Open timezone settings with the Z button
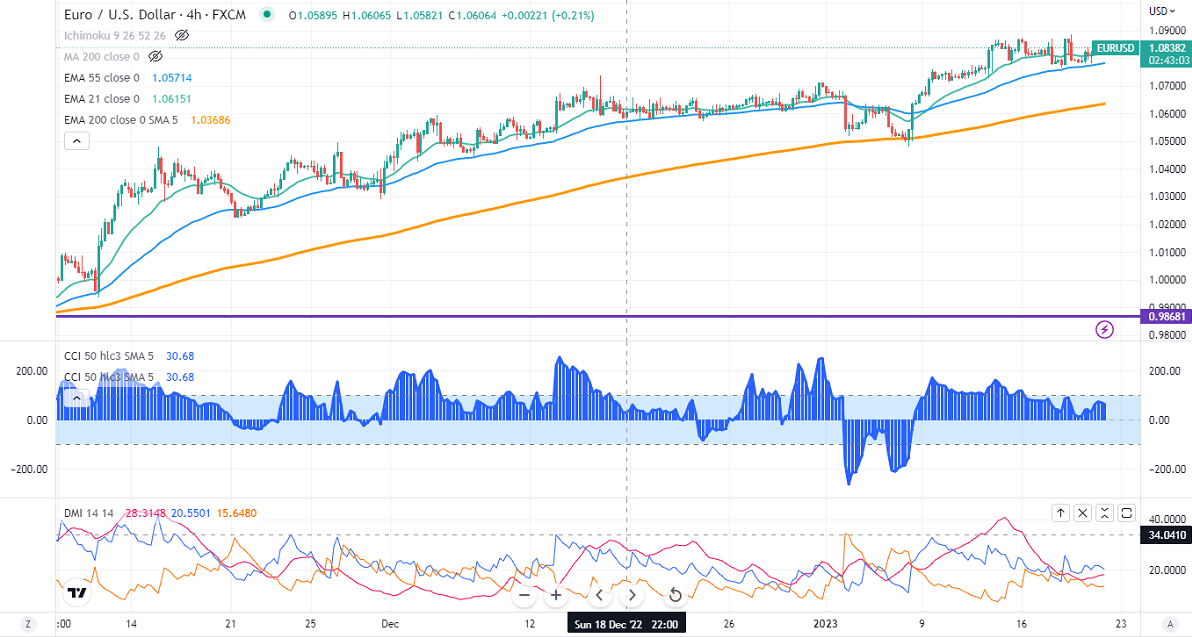 pos(29,623)
